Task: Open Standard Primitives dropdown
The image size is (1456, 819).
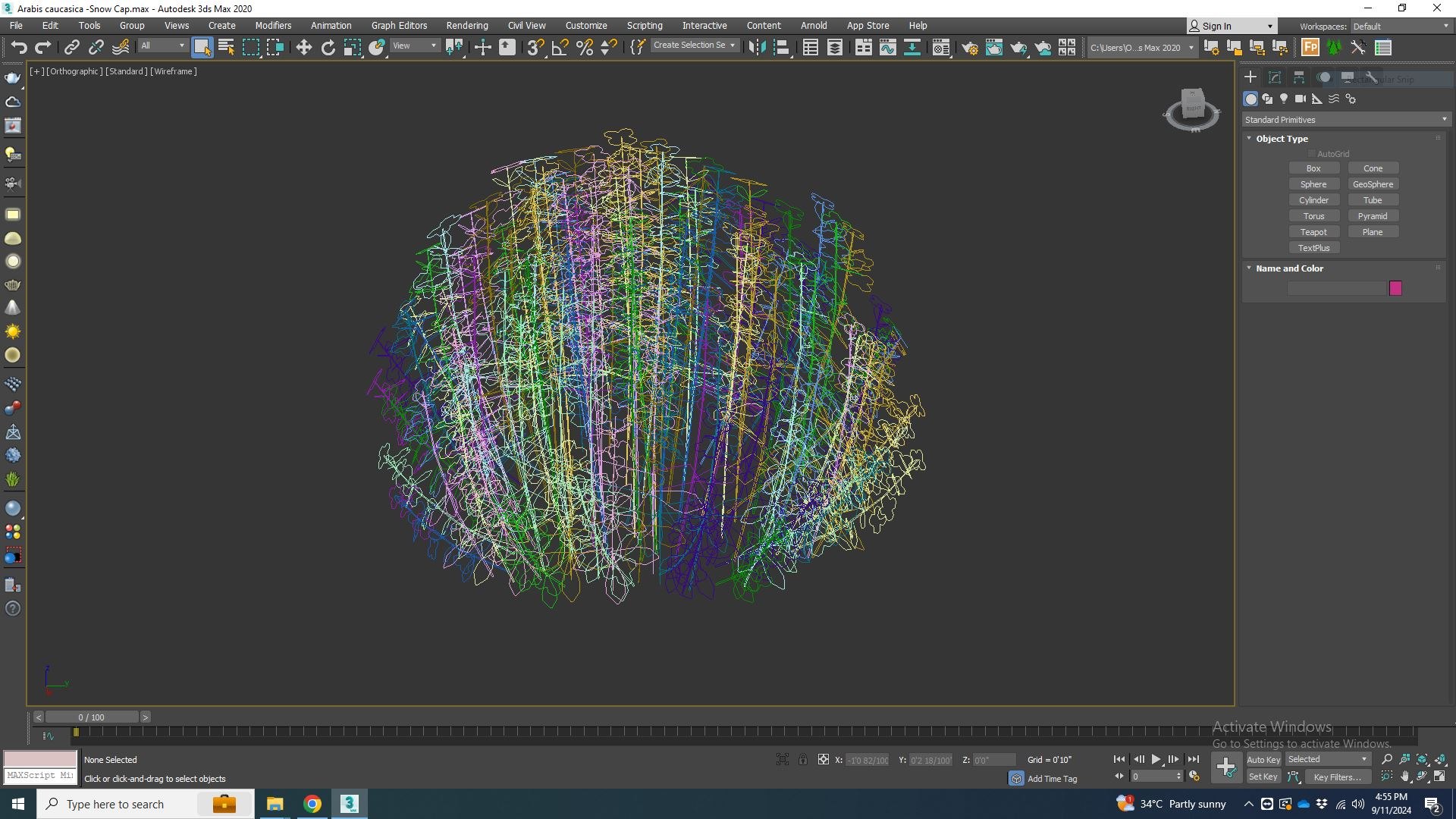Action: 1346,120
